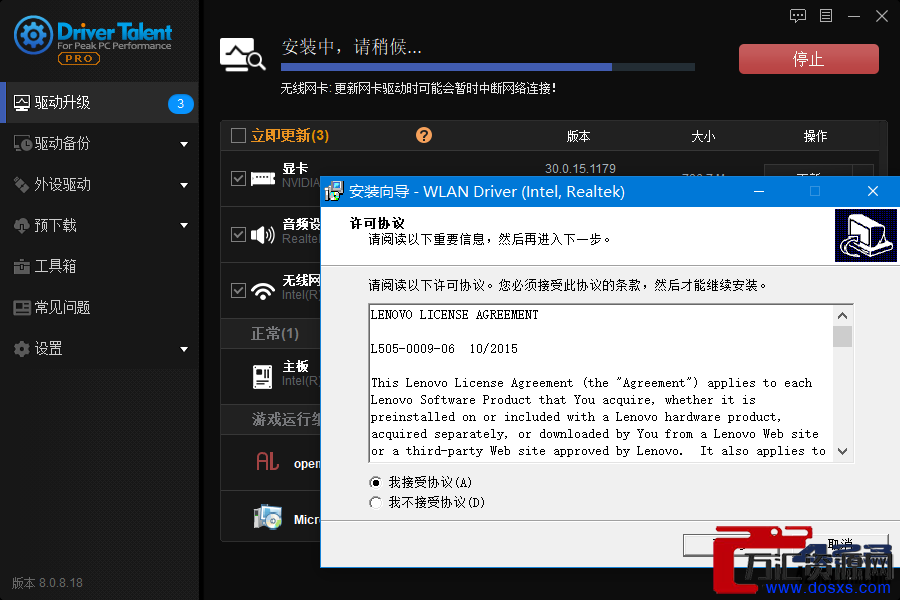Click the 外设驱动 peripheral icon in sidebar
Screen dimensions: 900x600
click(21, 184)
